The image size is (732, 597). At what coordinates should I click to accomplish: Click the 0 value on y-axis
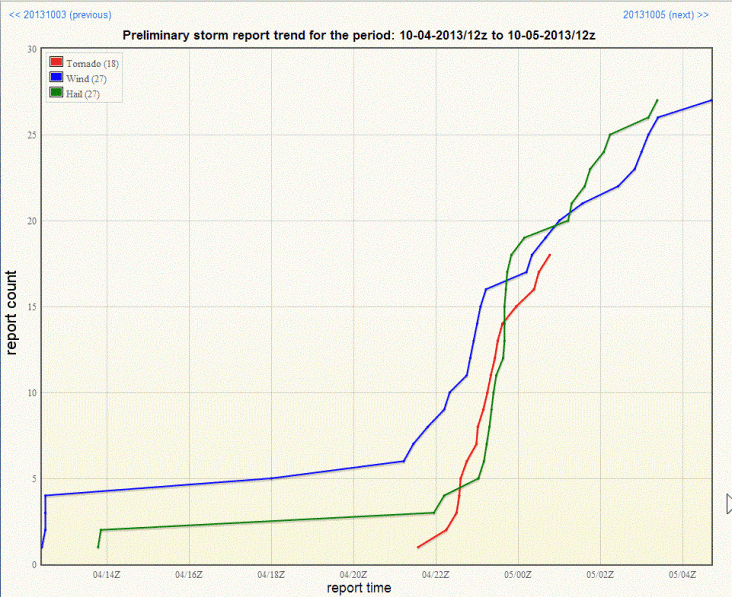34,564
